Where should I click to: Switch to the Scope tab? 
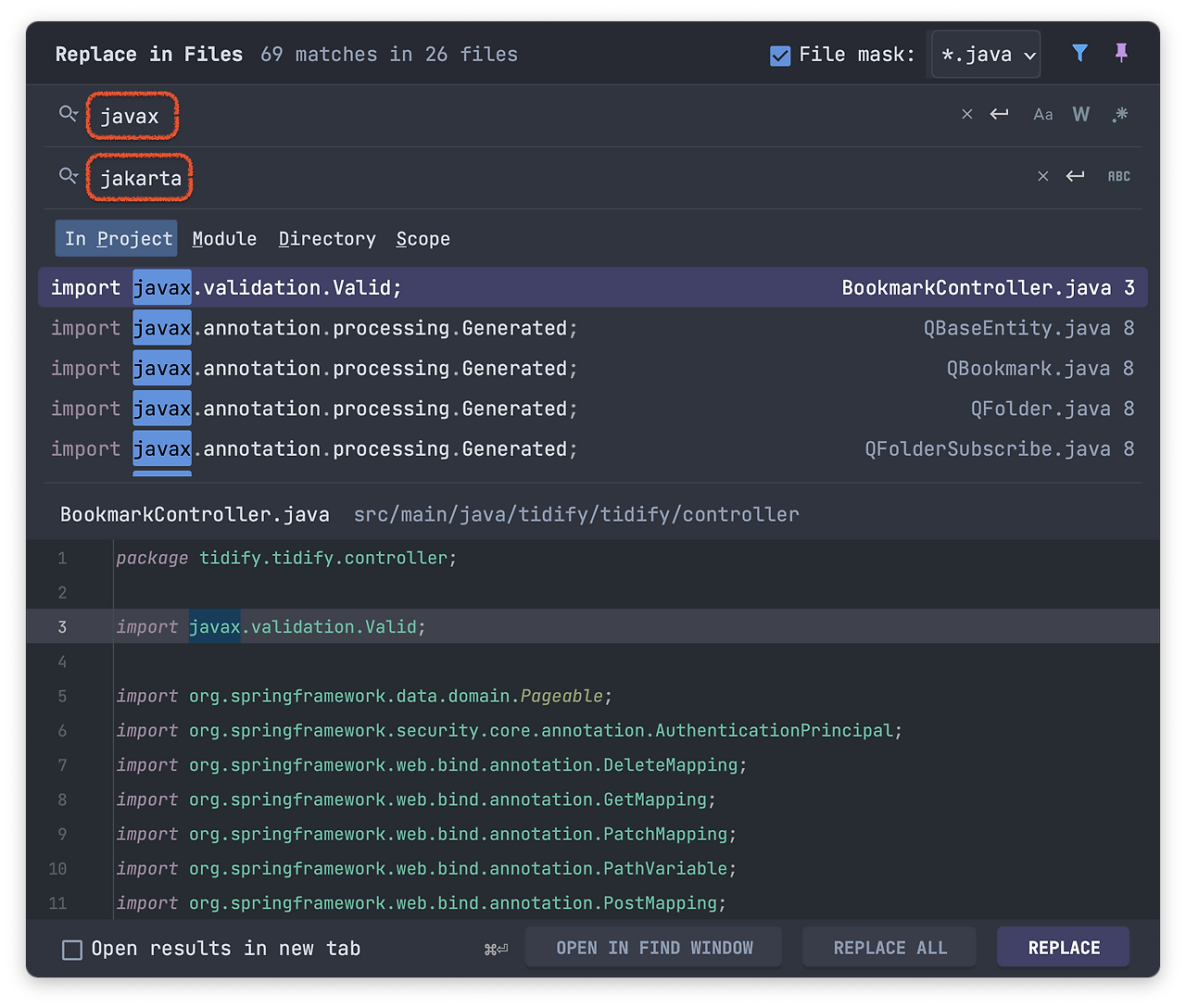click(423, 239)
